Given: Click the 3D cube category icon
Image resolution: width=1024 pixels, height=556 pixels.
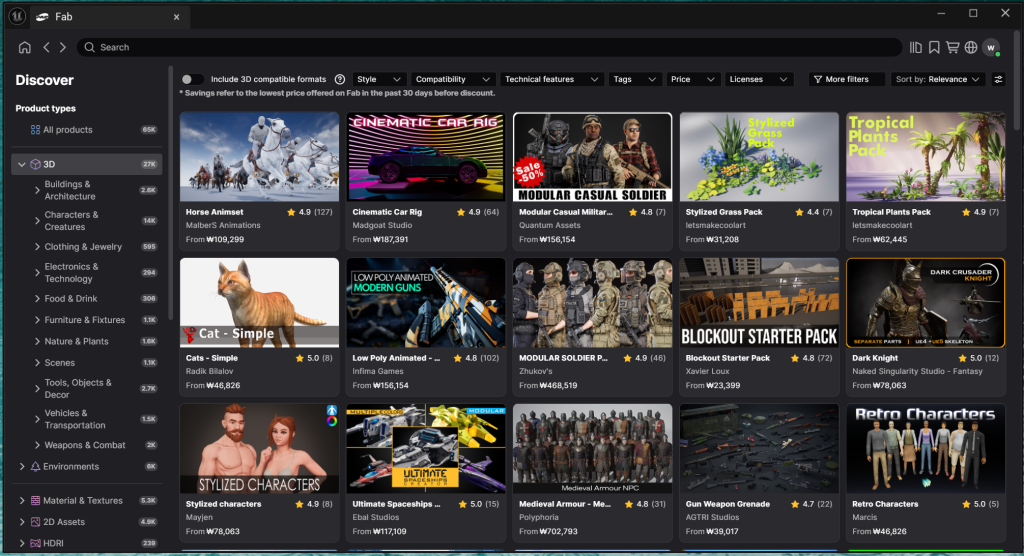Looking at the screenshot, I should point(36,164).
